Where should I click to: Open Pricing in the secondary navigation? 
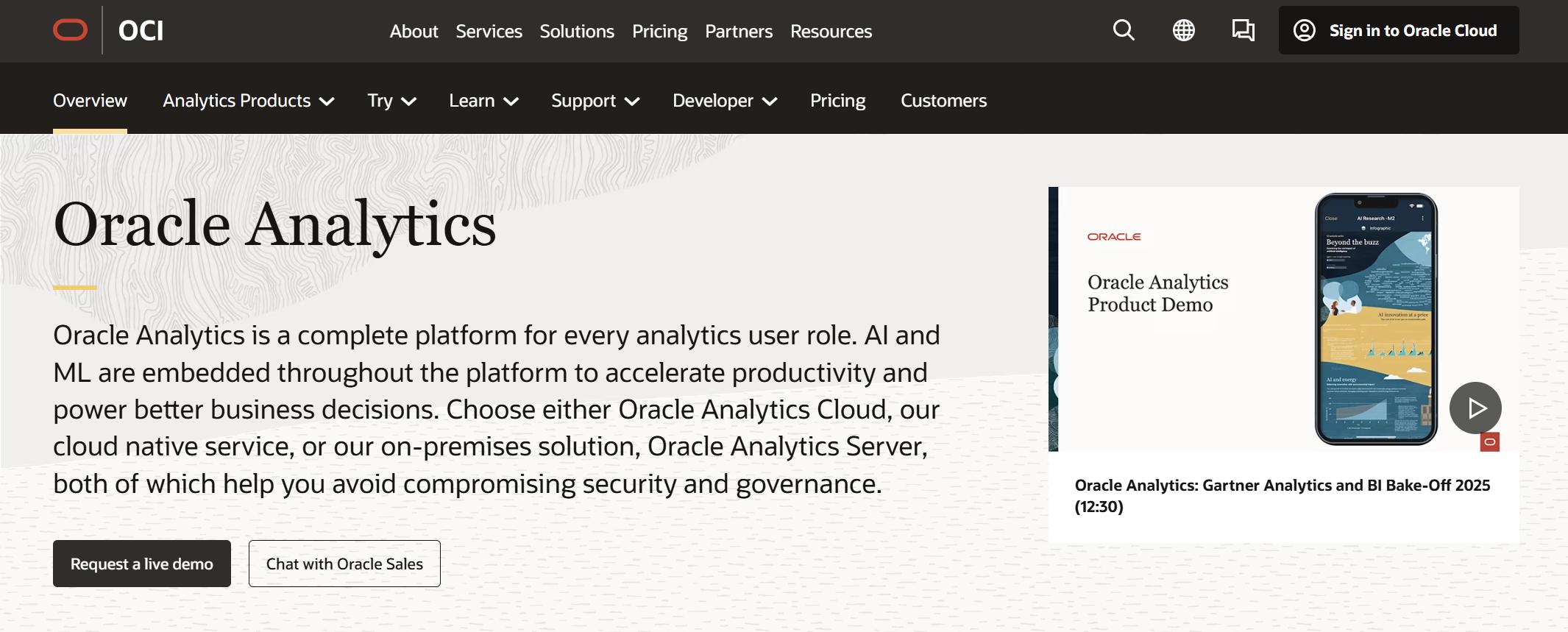click(837, 101)
